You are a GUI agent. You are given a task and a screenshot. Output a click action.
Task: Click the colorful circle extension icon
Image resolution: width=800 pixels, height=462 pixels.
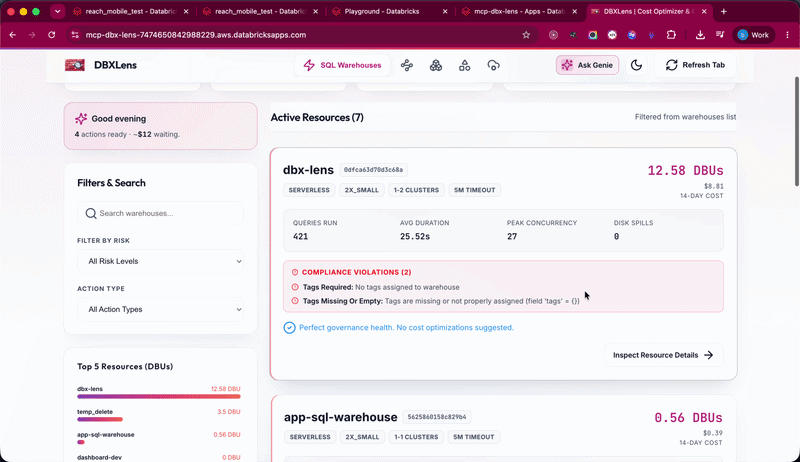click(x=592, y=35)
